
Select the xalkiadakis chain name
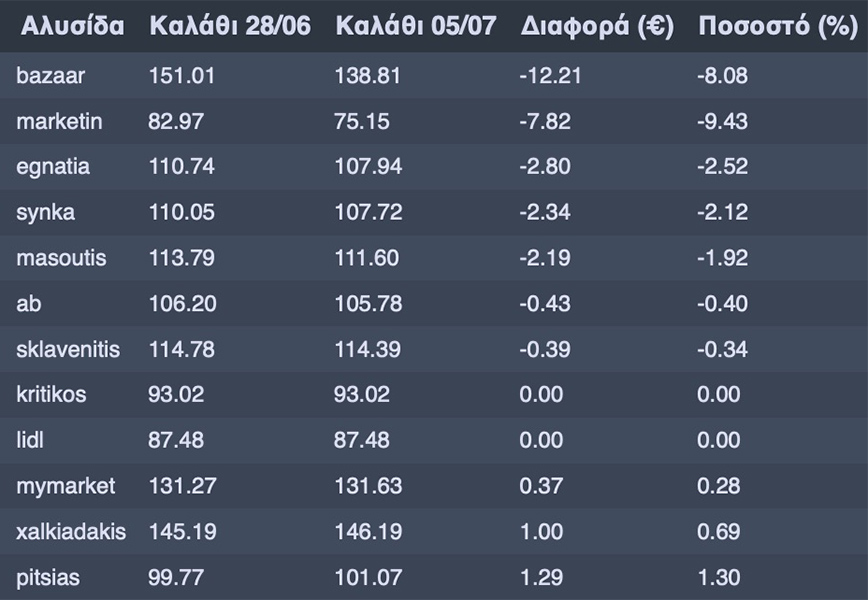71,531
